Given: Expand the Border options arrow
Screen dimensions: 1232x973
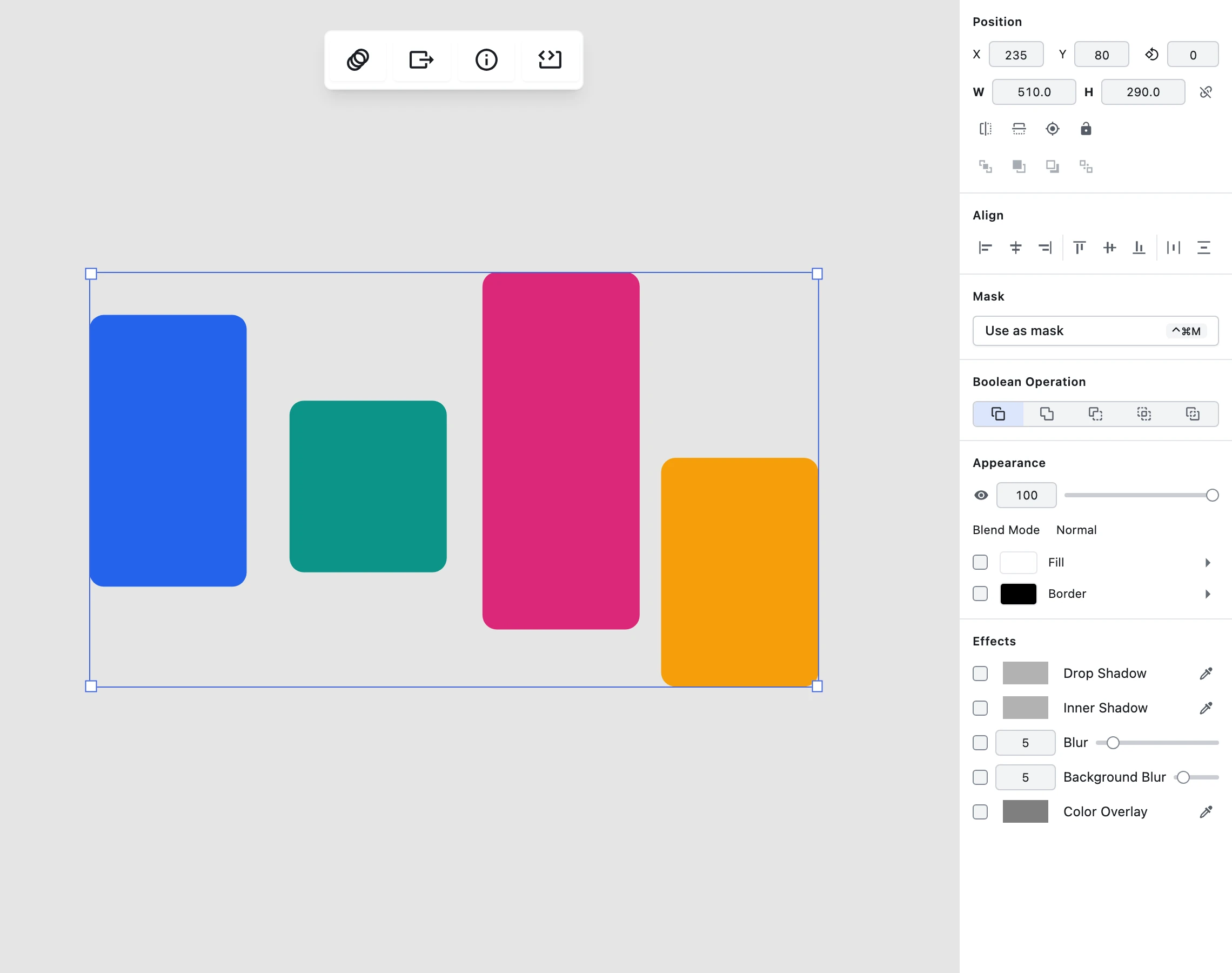Looking at the screenshot, I should click(x=1208, y=594).
